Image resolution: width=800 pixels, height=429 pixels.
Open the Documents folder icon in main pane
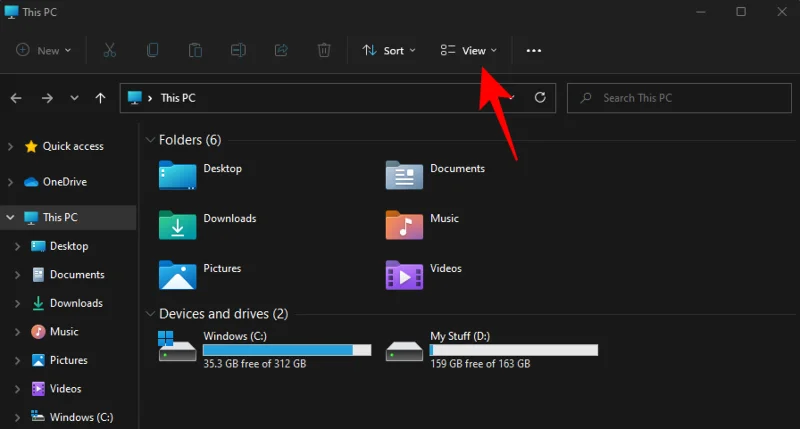(x=404, y=175)
